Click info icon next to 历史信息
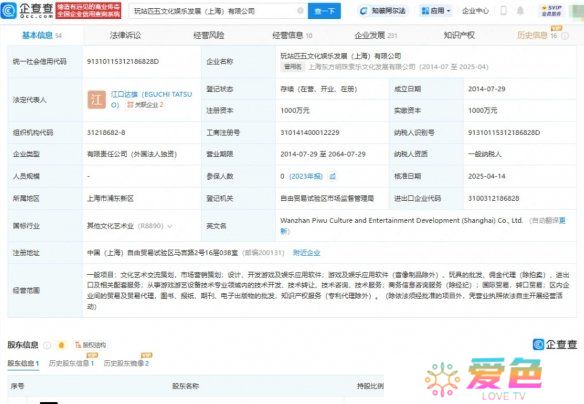Image resolution: width=584 pixels, height=404 pixels. pyautogui.click(x=565, y=36)
